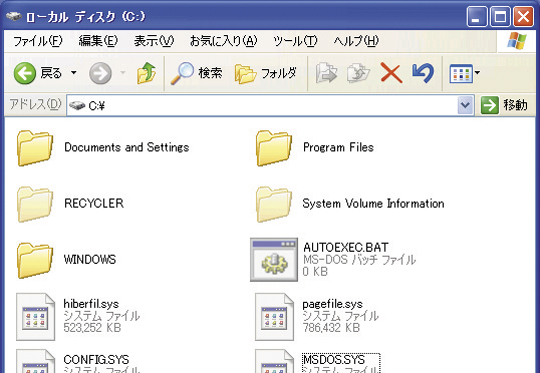Viewport: 540px width, 373px height.
Task: Click the 523,252 KB size text
Action: click(92, 328)
